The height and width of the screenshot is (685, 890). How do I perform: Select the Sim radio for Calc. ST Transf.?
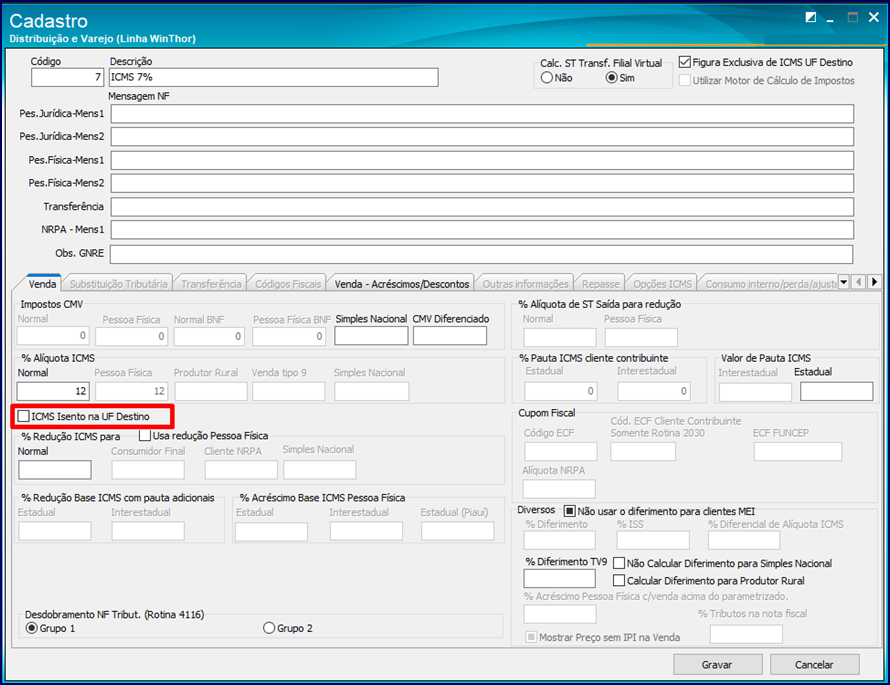[611, 78]
